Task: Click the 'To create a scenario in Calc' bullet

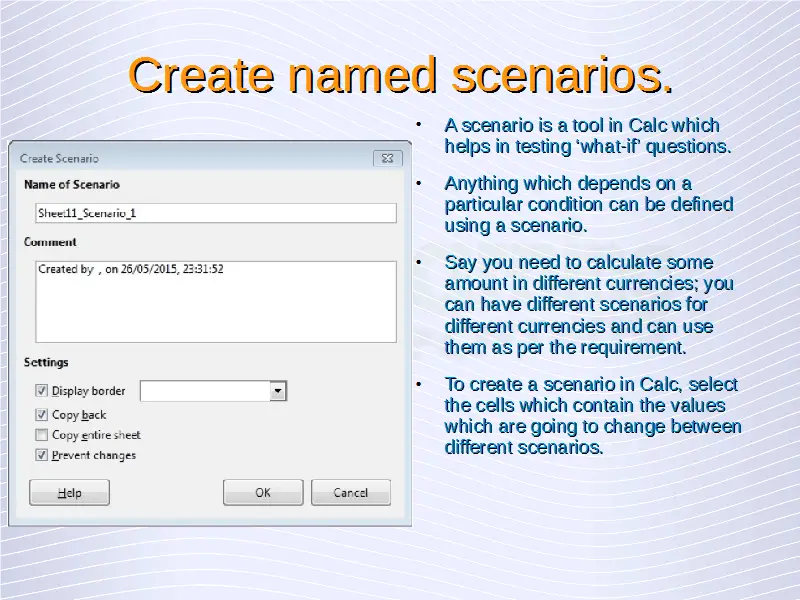Action: (592, 416)
